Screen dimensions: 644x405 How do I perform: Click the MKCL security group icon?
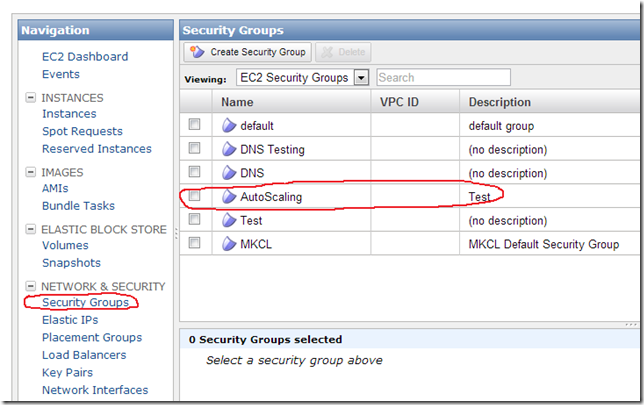coord(229,244)
